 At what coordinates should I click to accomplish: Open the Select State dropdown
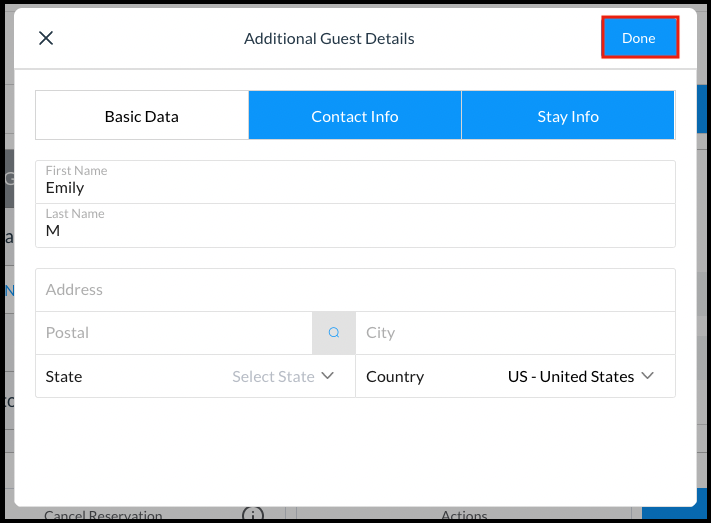click(273, 377)
